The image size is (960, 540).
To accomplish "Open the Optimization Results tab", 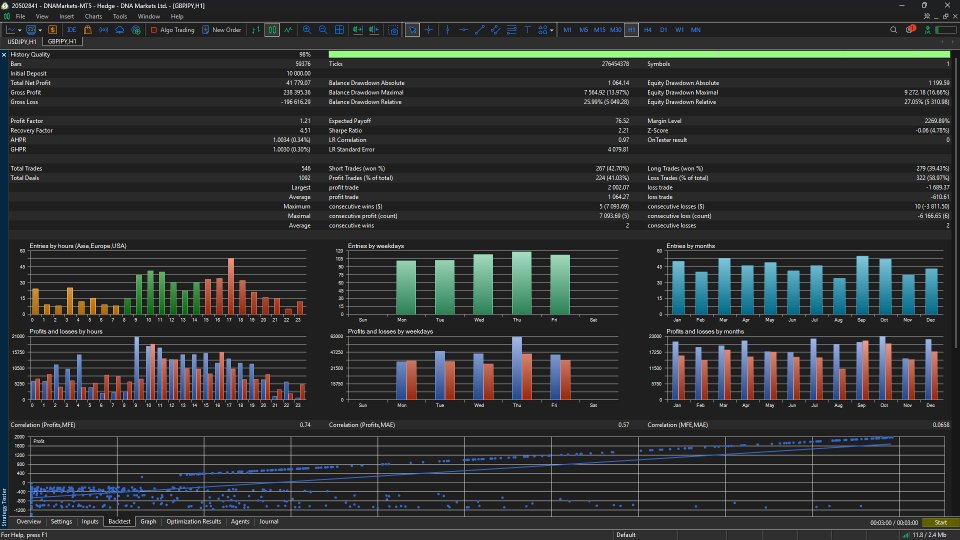I will (x=193, y=522).
